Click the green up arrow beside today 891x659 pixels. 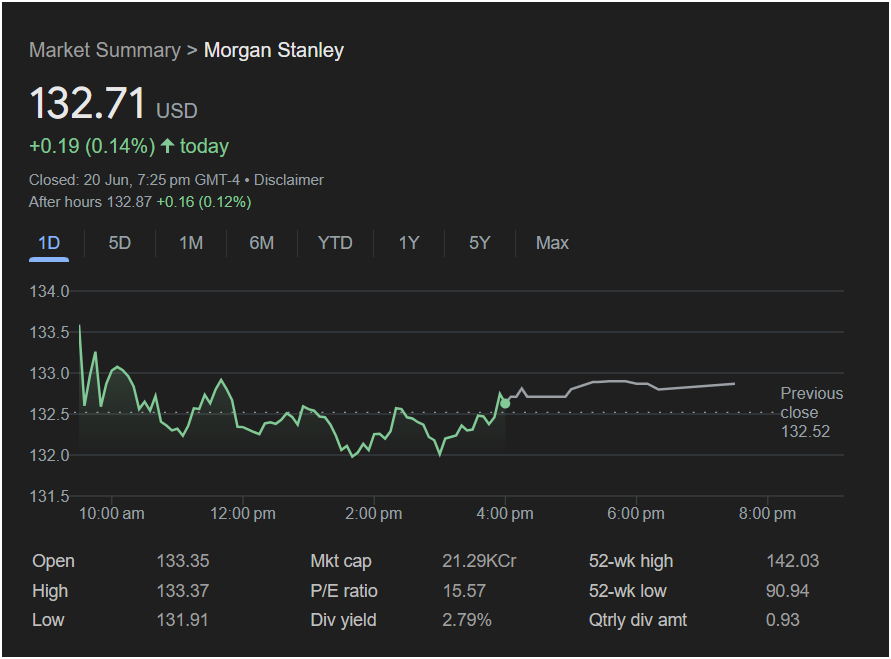(x=167, y=146)
